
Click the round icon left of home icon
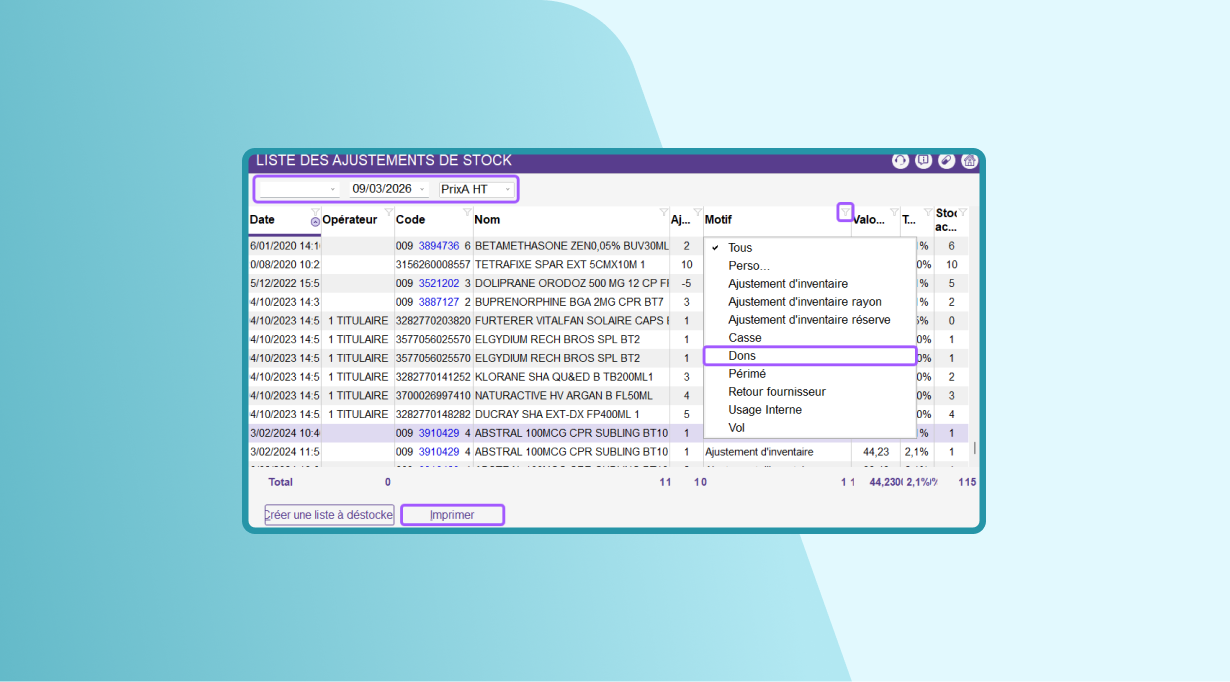point(946,161)
